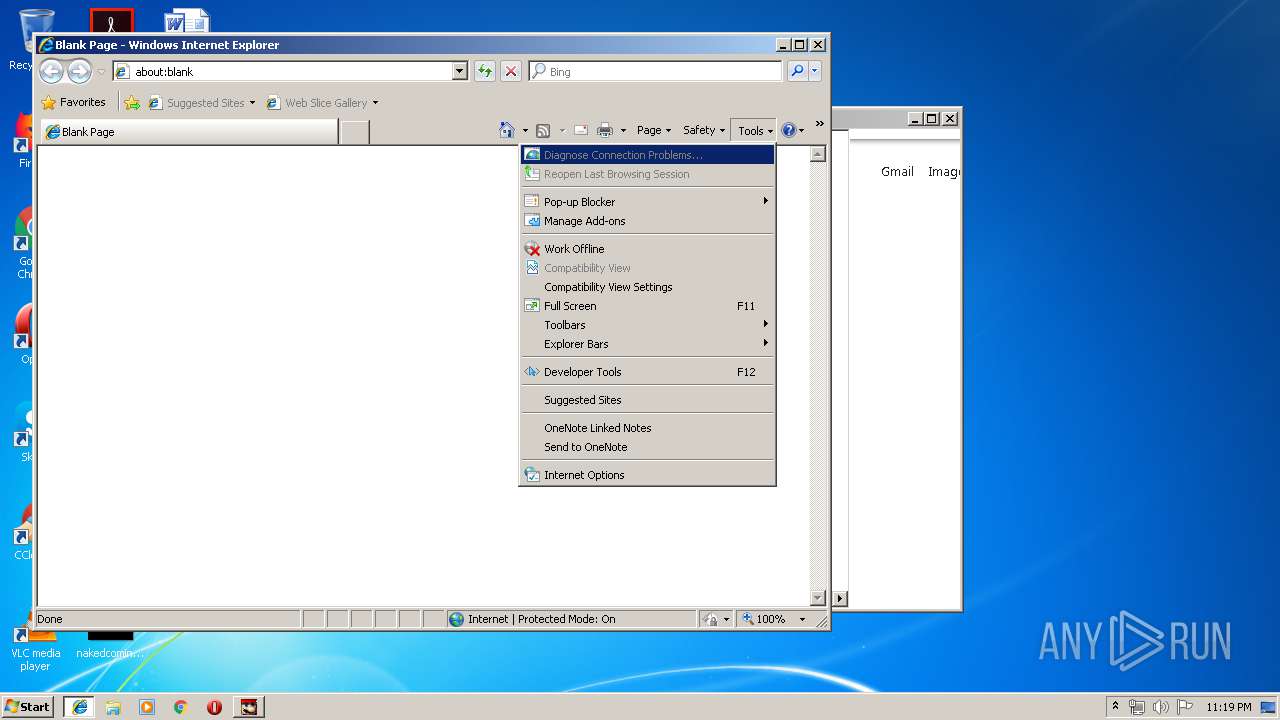Close the Tools menu button

click(754, 130)
